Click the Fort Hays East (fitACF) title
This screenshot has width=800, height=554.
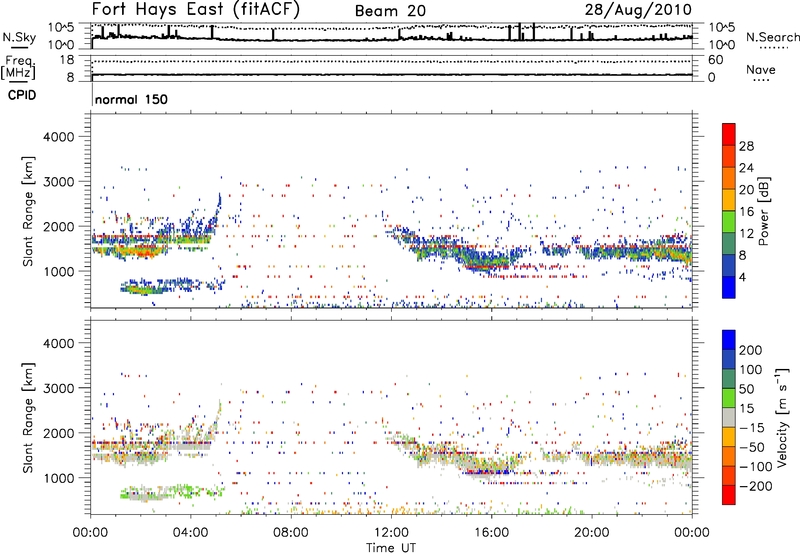point(196,9)
